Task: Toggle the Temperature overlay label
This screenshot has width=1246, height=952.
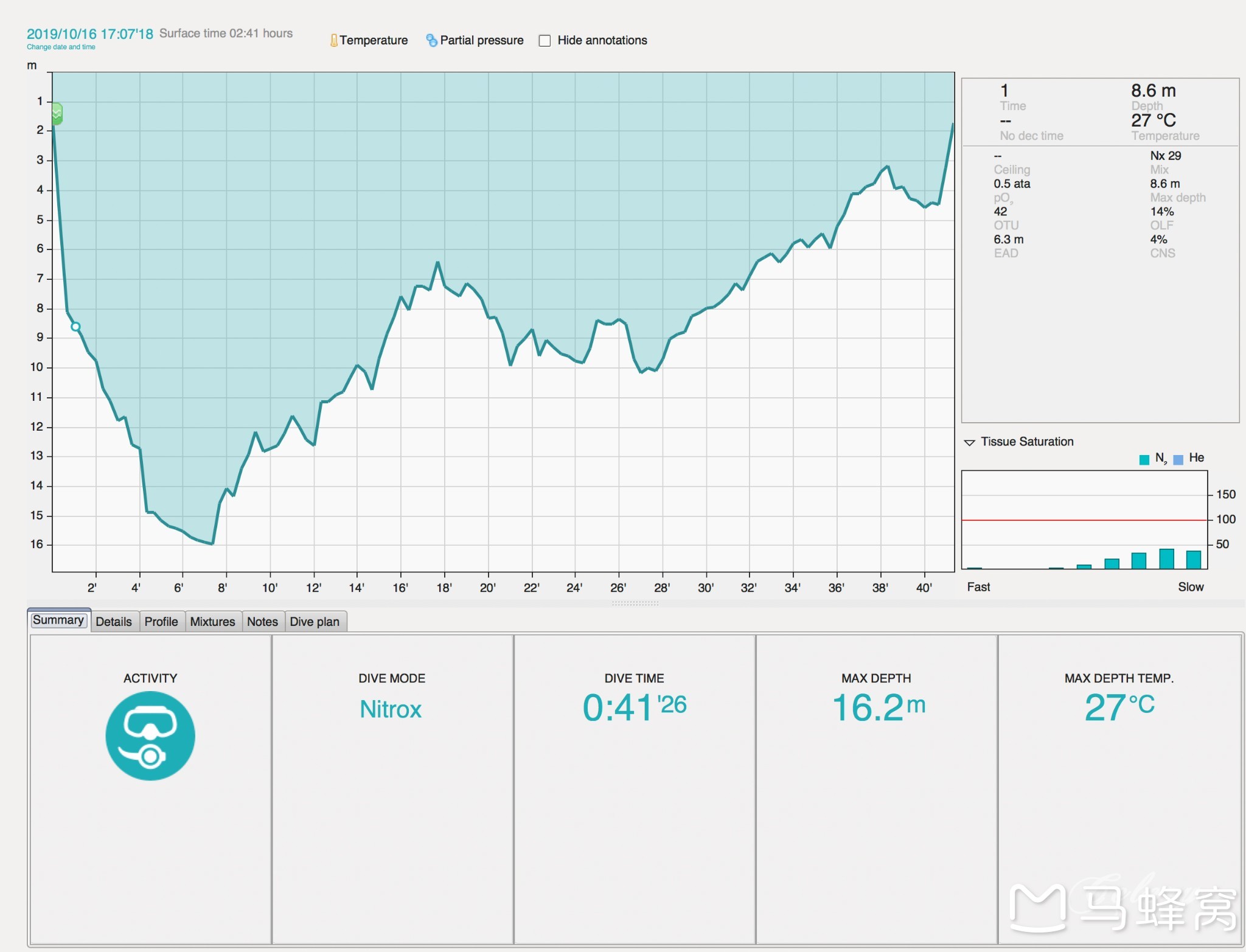Action: tap(374, 40)
